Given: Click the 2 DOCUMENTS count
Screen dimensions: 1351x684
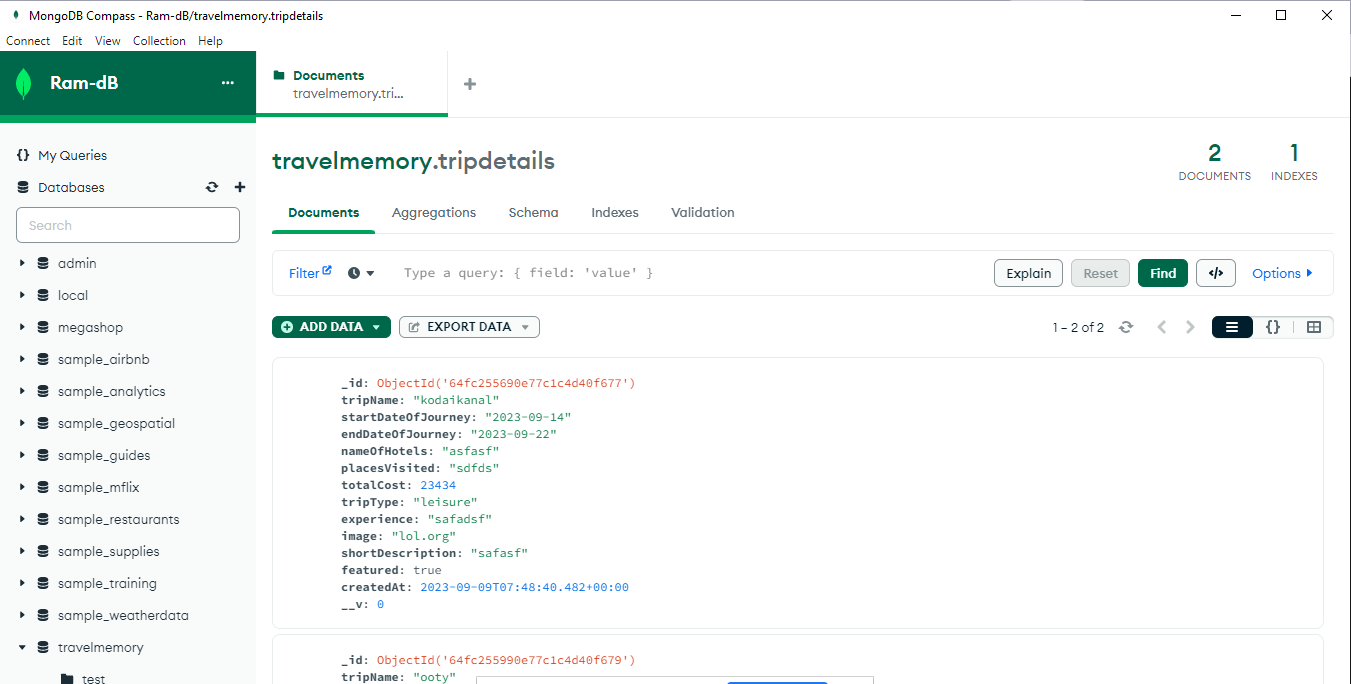Looking at the screenshot, I should pyautogui.click(x=1215, y=163).
